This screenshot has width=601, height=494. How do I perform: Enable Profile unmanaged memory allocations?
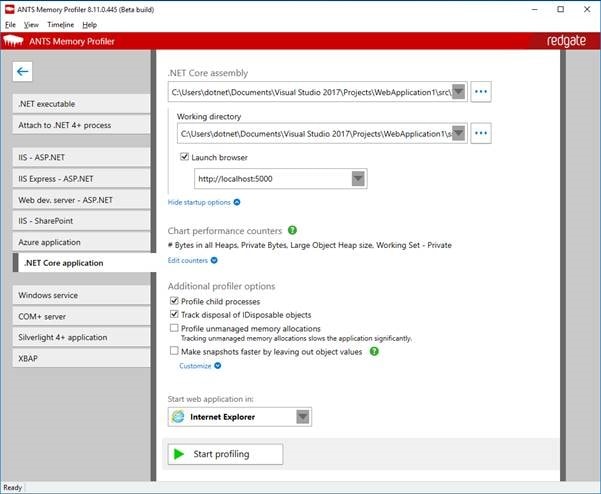point(174,328)
